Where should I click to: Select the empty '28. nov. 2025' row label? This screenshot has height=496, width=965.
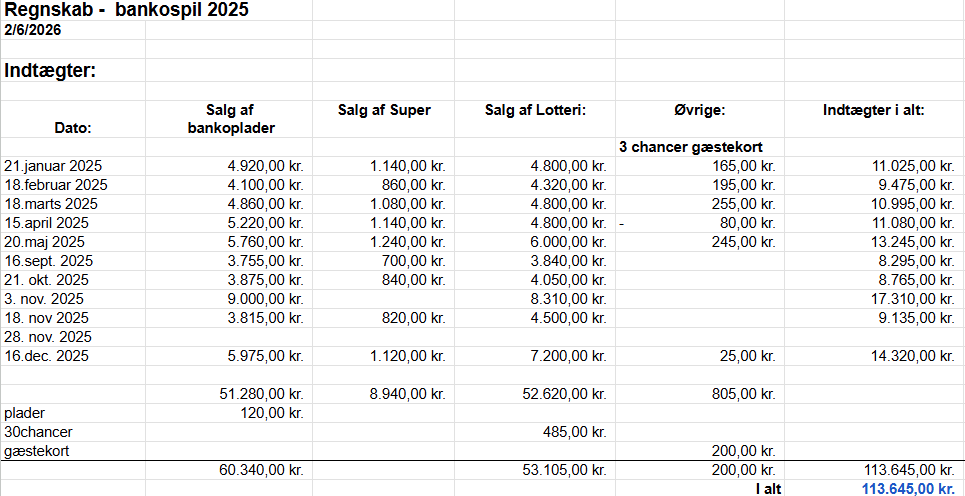tap(48, 337)
